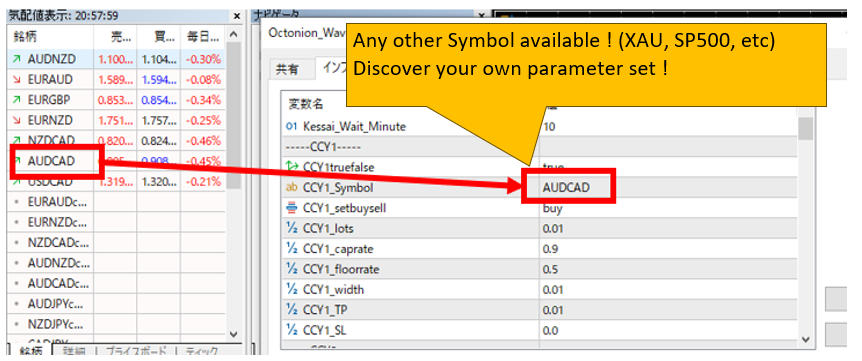
Task: Click Kessai_Wait_Minute value 10
Action: [549, 126]
